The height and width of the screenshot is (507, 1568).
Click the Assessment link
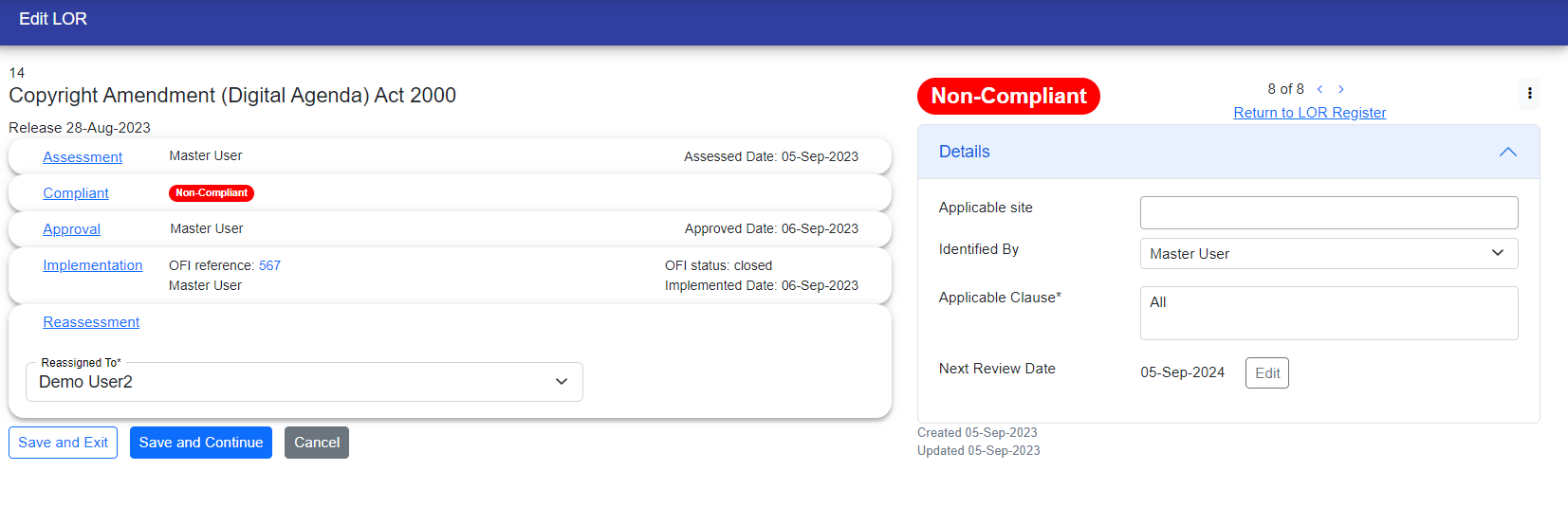pyautogui.click(x=83, y=157)
